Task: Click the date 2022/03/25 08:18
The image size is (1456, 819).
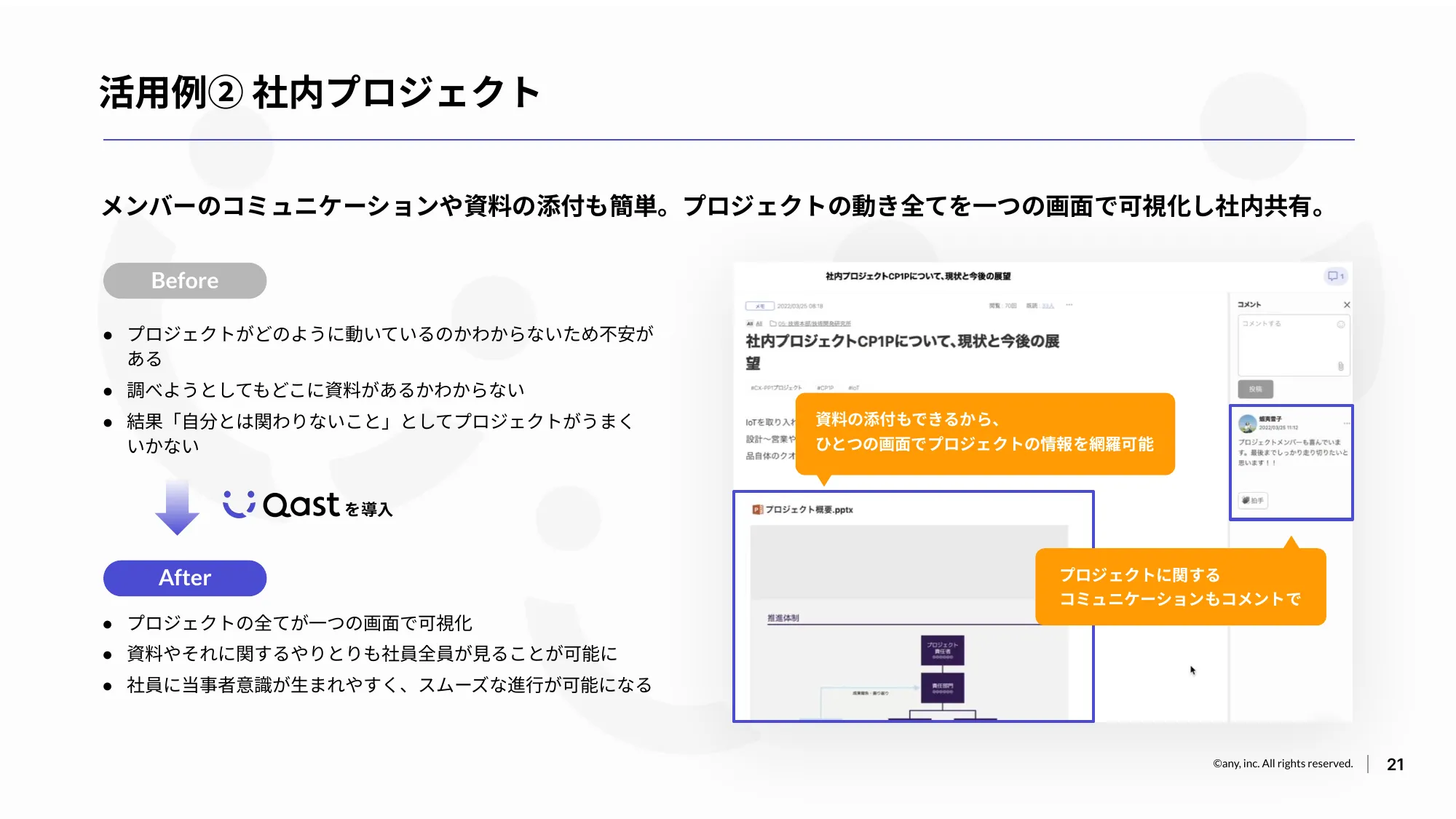Action: 800,306
